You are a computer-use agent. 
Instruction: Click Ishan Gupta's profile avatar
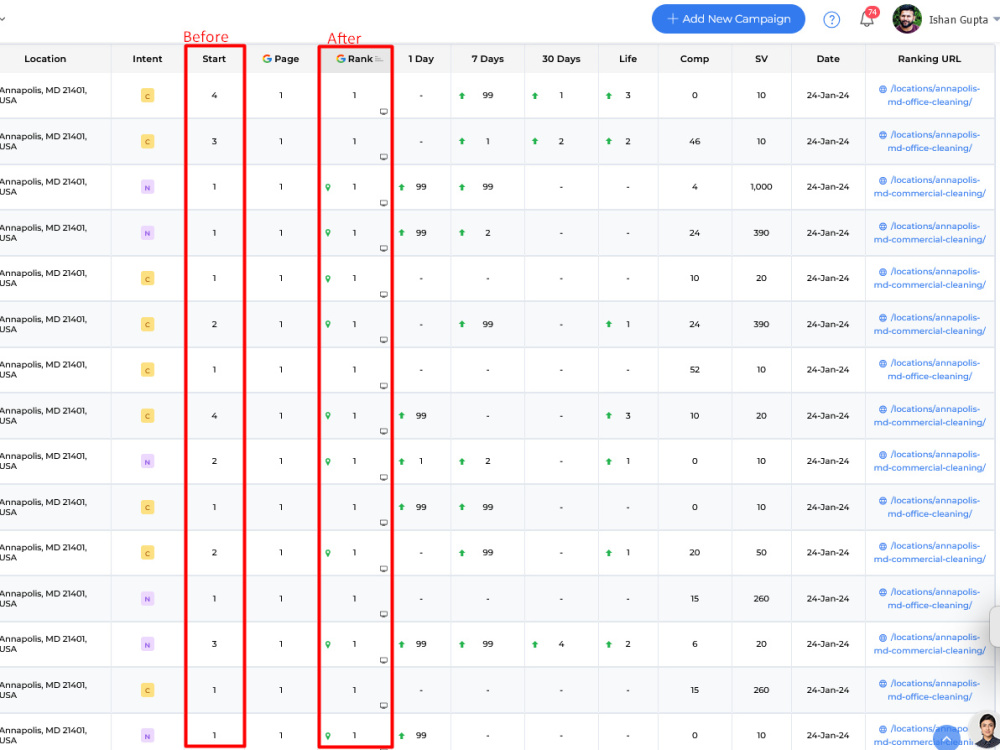pos(907,19)
